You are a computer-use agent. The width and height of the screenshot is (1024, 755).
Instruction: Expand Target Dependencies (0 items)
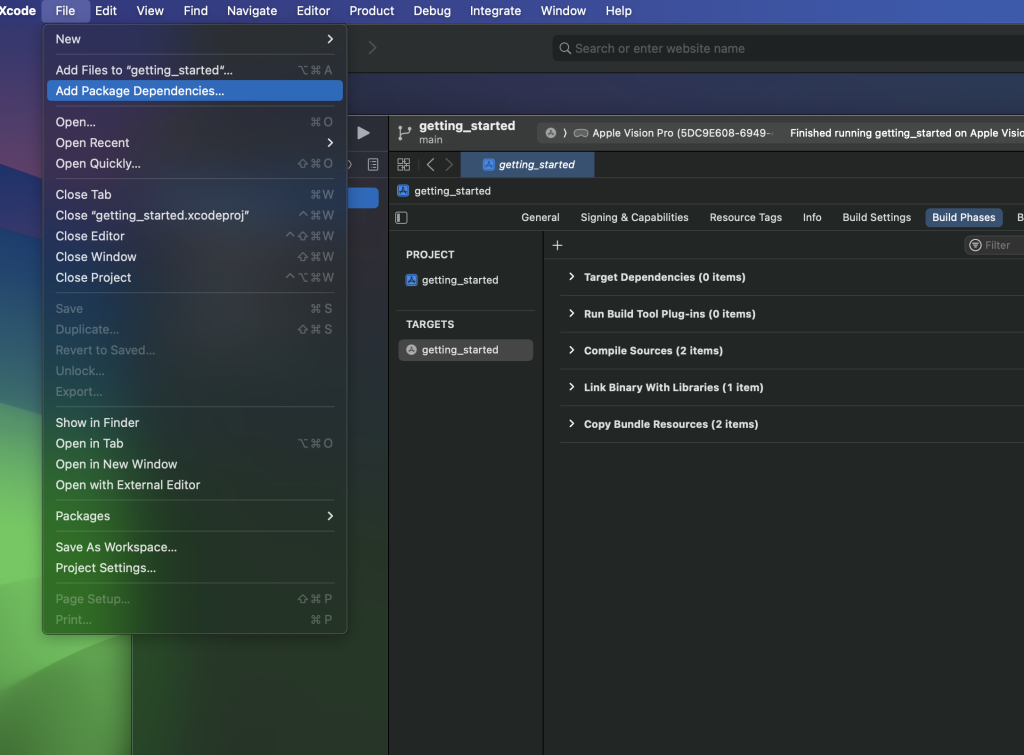point(571,277)
